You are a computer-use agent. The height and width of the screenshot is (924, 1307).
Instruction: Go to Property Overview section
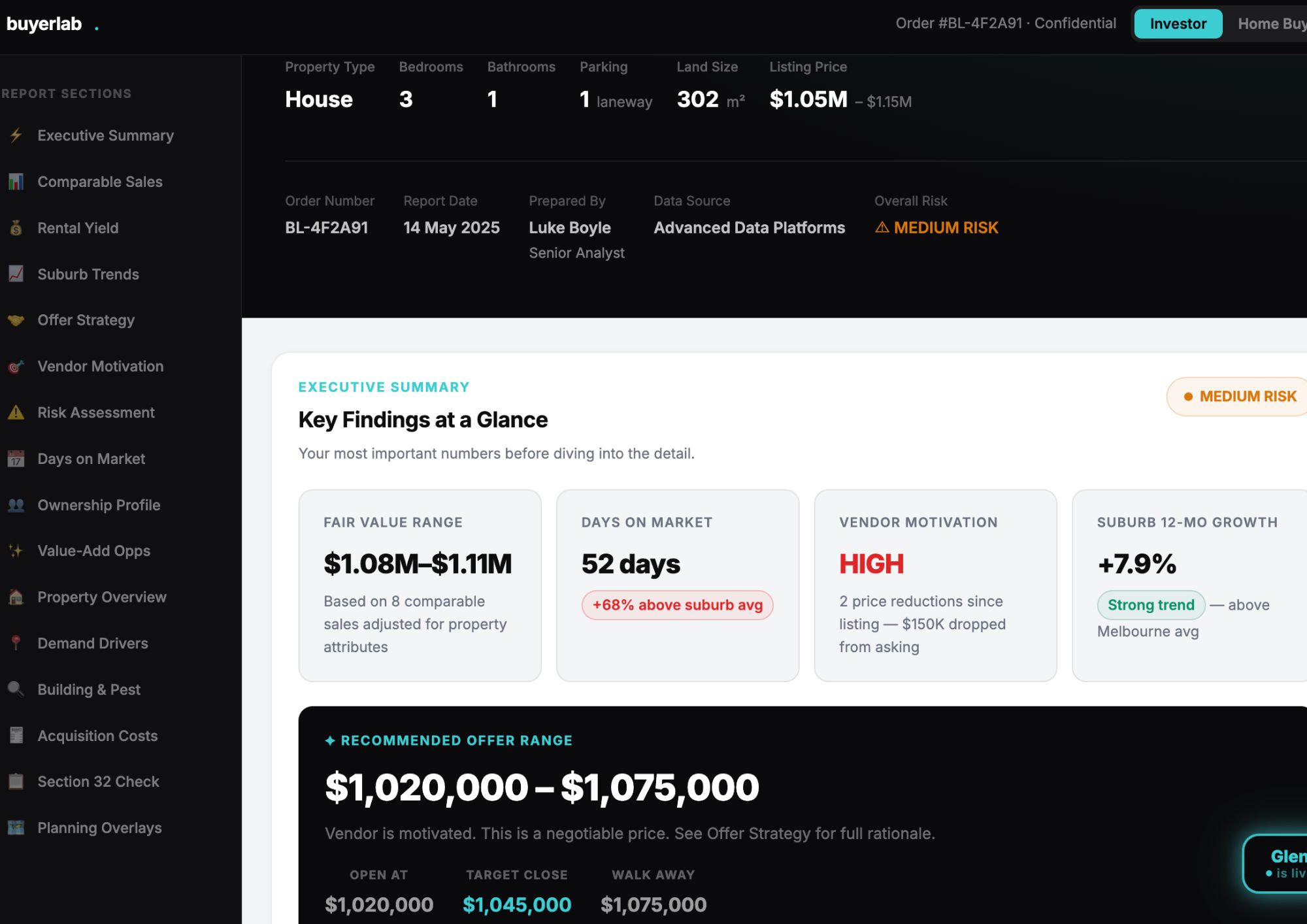102,597
